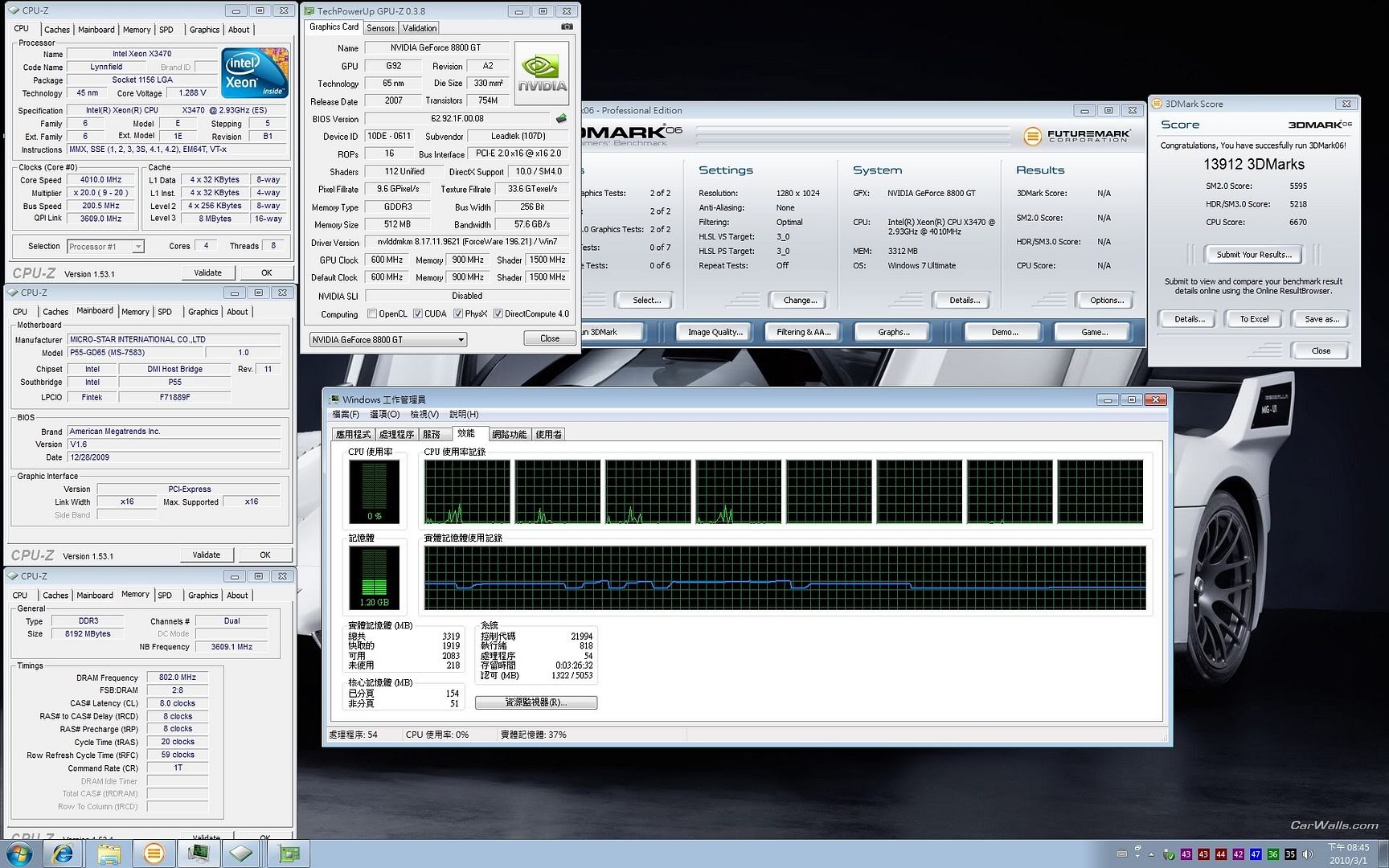Click the volume speaker tray icon
The width and height of the screenshot is (1389, 868).
[x=1308, y=854]
